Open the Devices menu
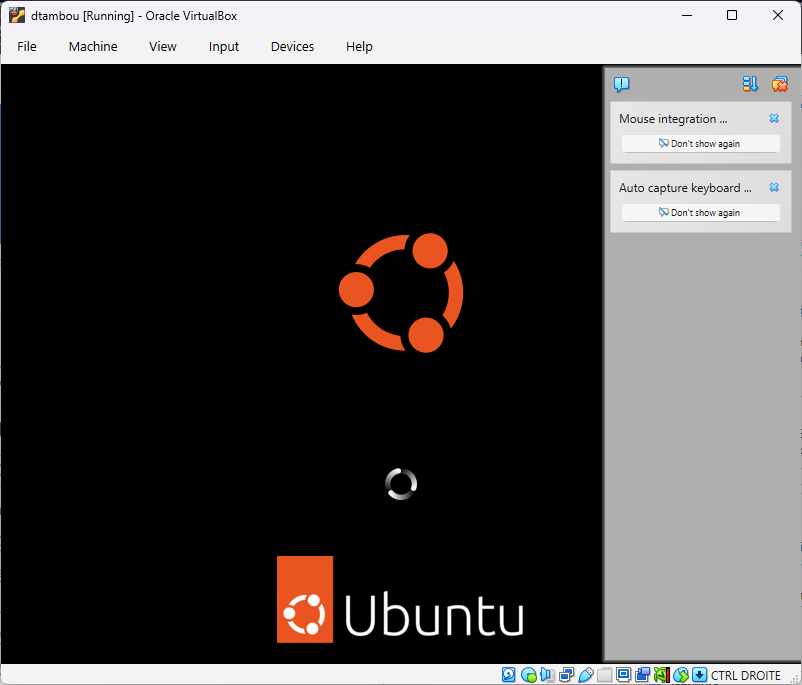 (292, 47)
